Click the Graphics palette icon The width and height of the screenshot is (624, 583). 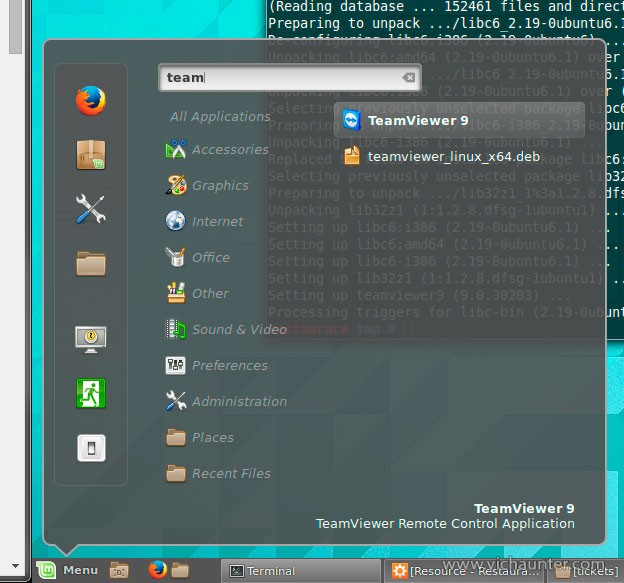pyautogui.click(x=176, y=185)
